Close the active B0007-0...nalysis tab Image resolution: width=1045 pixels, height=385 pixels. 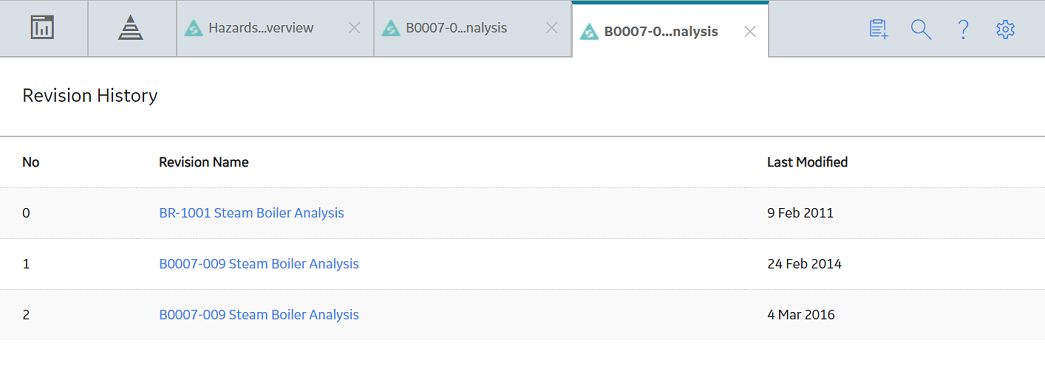(750, 31)
